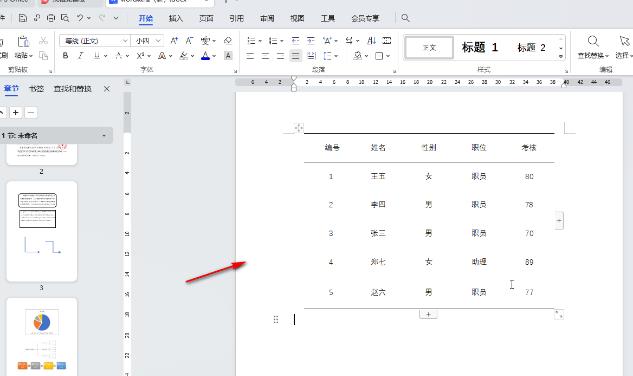Collapse section '1 节: 未命名' arrow
This screenshot has height=376, width=633.
coord(104,136)
